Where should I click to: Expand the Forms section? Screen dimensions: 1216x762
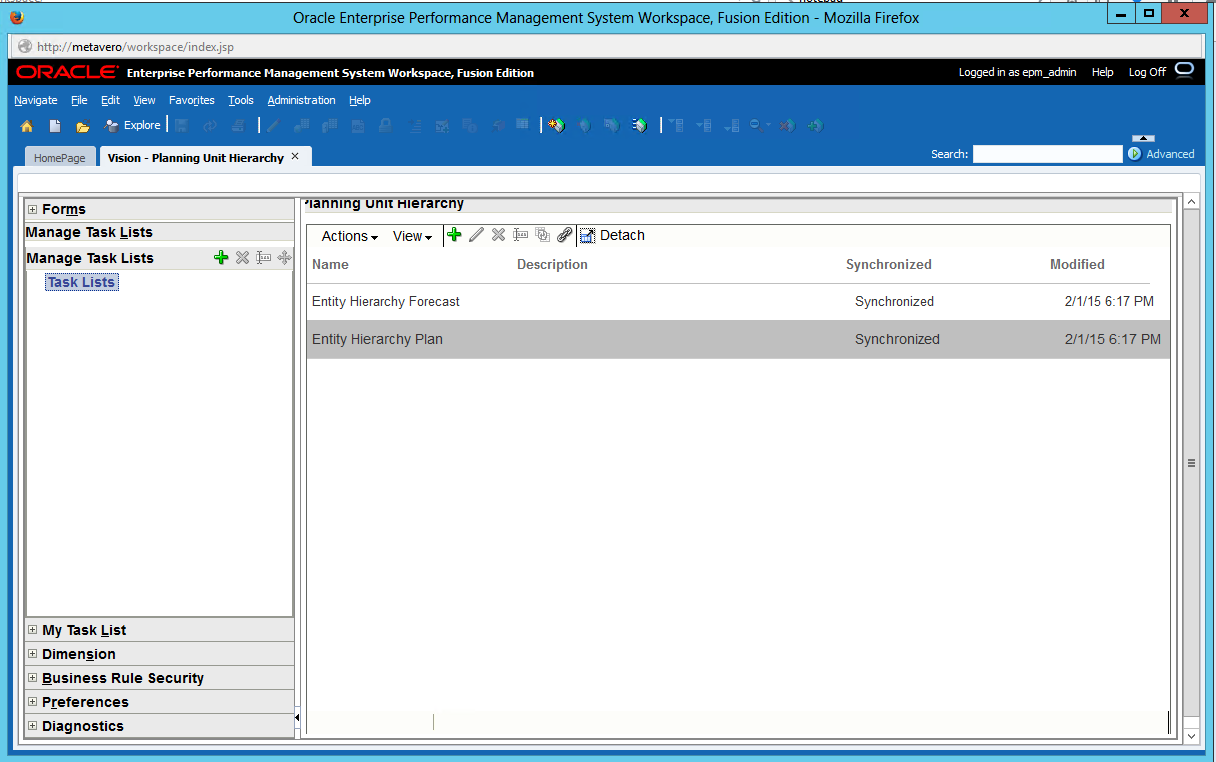32,209
